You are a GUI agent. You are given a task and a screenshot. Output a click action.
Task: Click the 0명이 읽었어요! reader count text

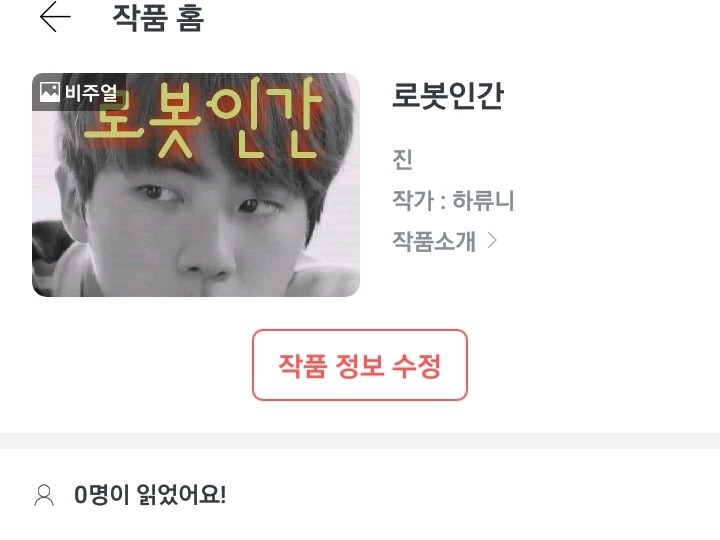tap(150, 495)
